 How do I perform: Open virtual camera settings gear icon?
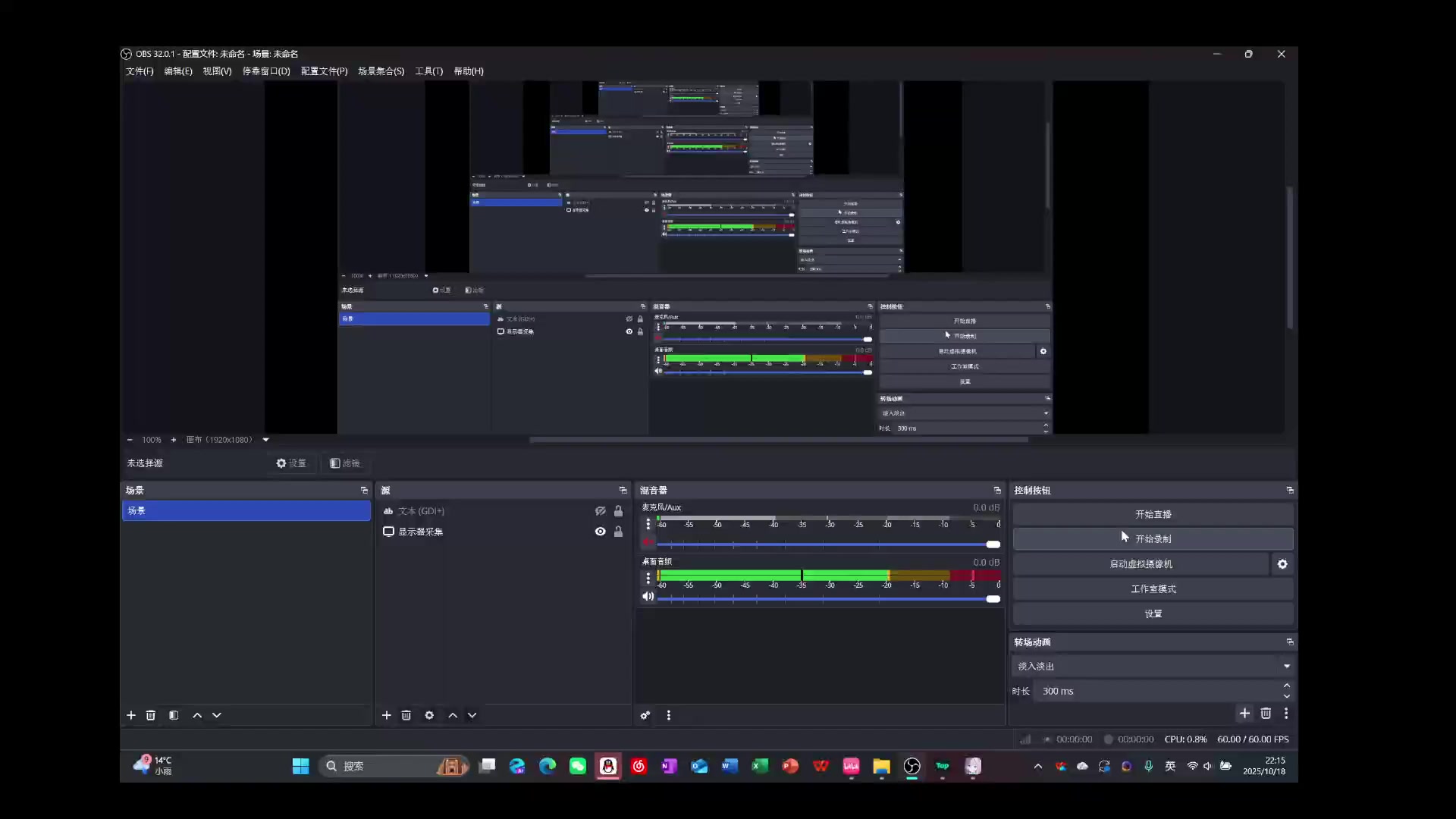click(x=1282, y=564)
